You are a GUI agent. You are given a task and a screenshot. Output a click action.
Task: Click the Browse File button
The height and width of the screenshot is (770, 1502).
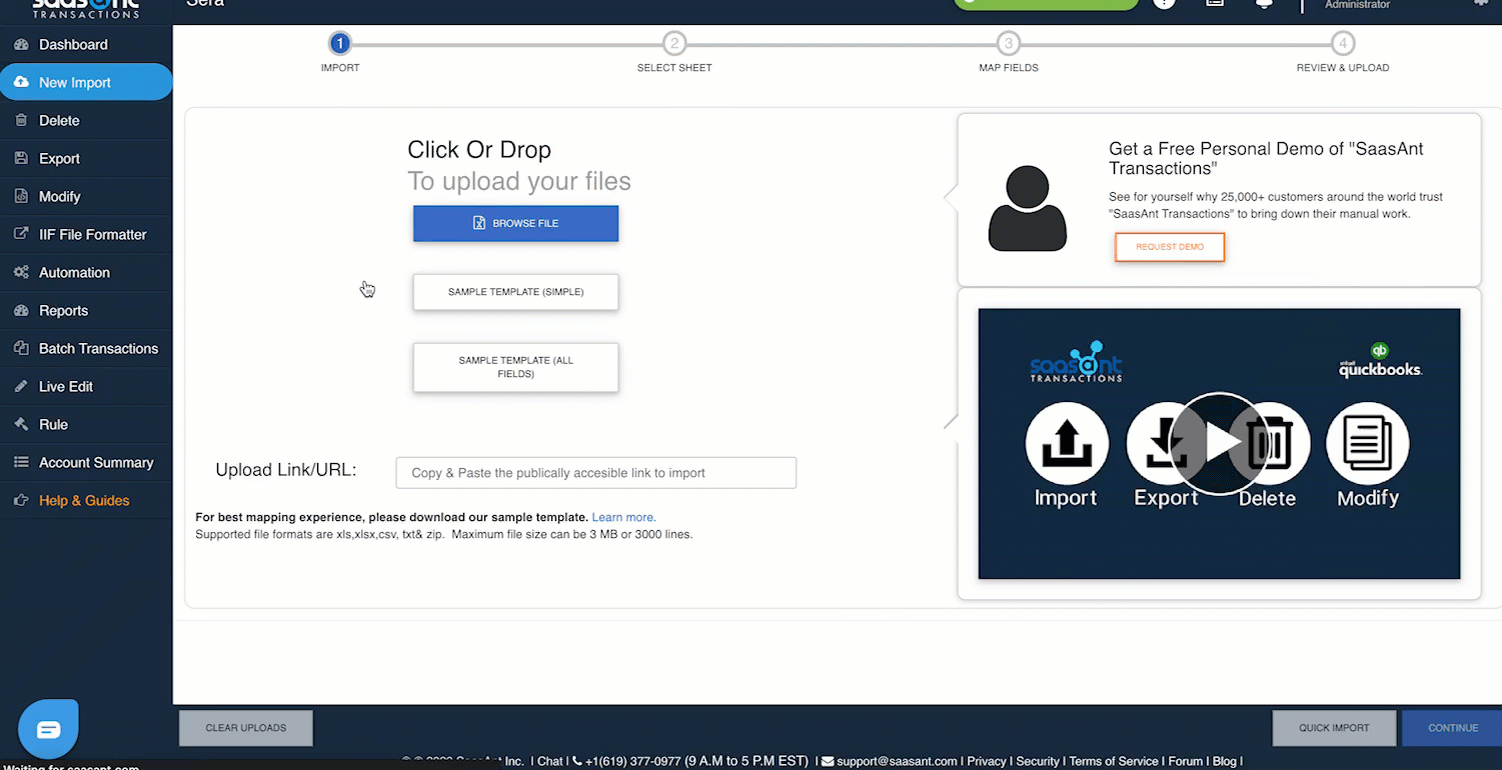[516, 223]
